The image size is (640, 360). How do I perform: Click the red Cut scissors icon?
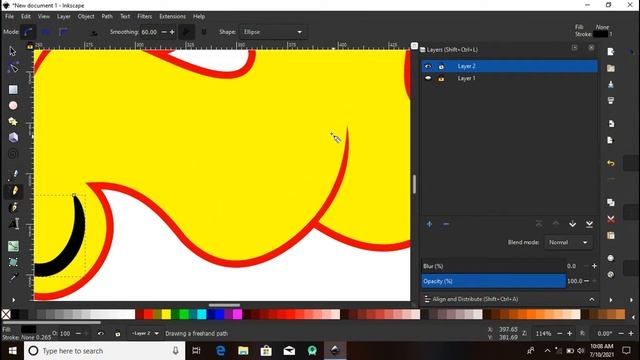(x=611, y=219)
